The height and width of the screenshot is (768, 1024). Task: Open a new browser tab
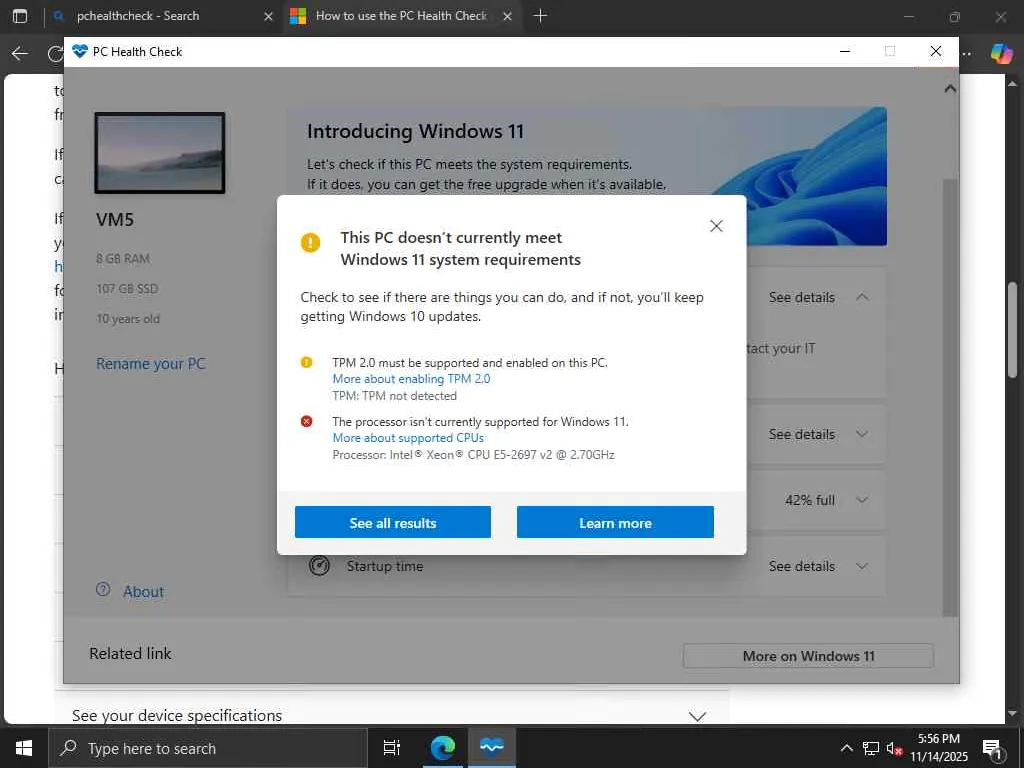pos(540,16)
